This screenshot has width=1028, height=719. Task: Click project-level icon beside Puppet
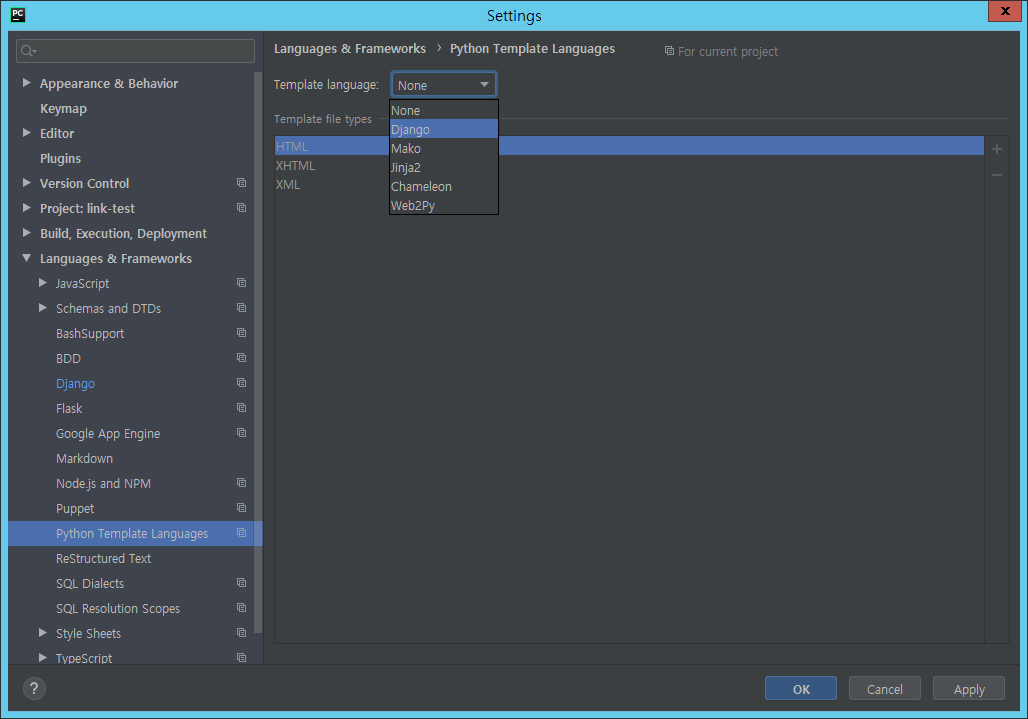coord(241,508)
